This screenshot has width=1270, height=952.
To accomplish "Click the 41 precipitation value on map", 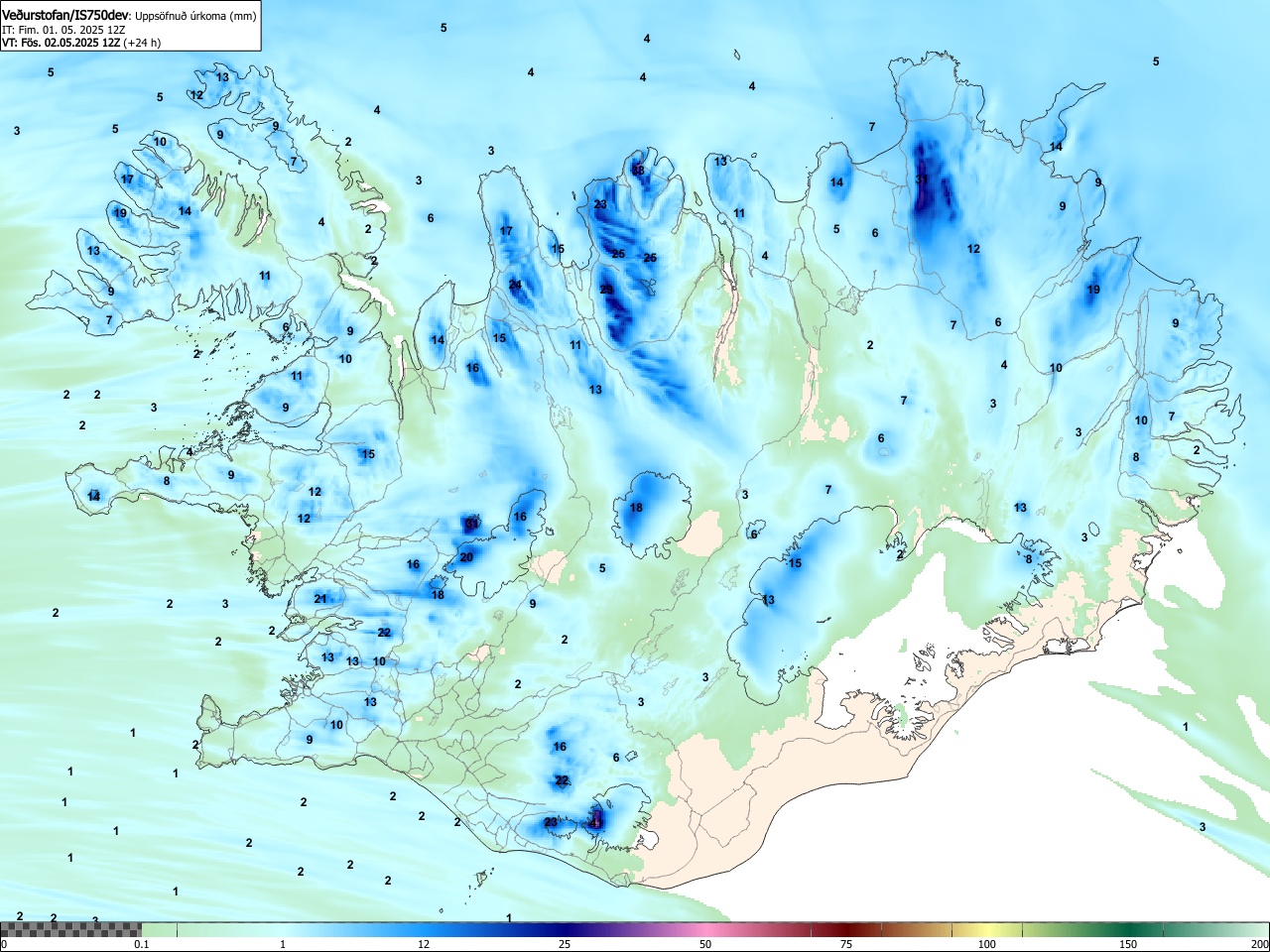I will (595, 821).
